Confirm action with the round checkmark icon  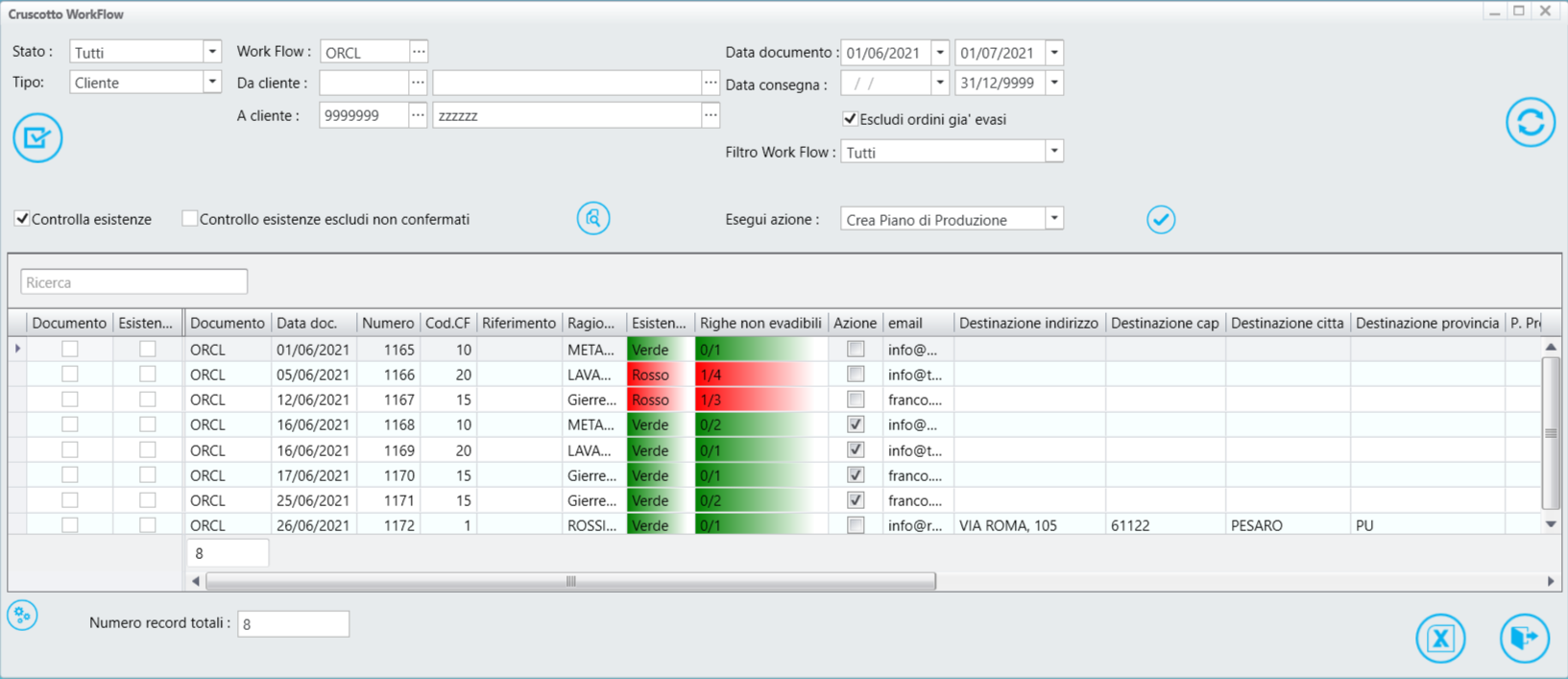click(1160, 220)
